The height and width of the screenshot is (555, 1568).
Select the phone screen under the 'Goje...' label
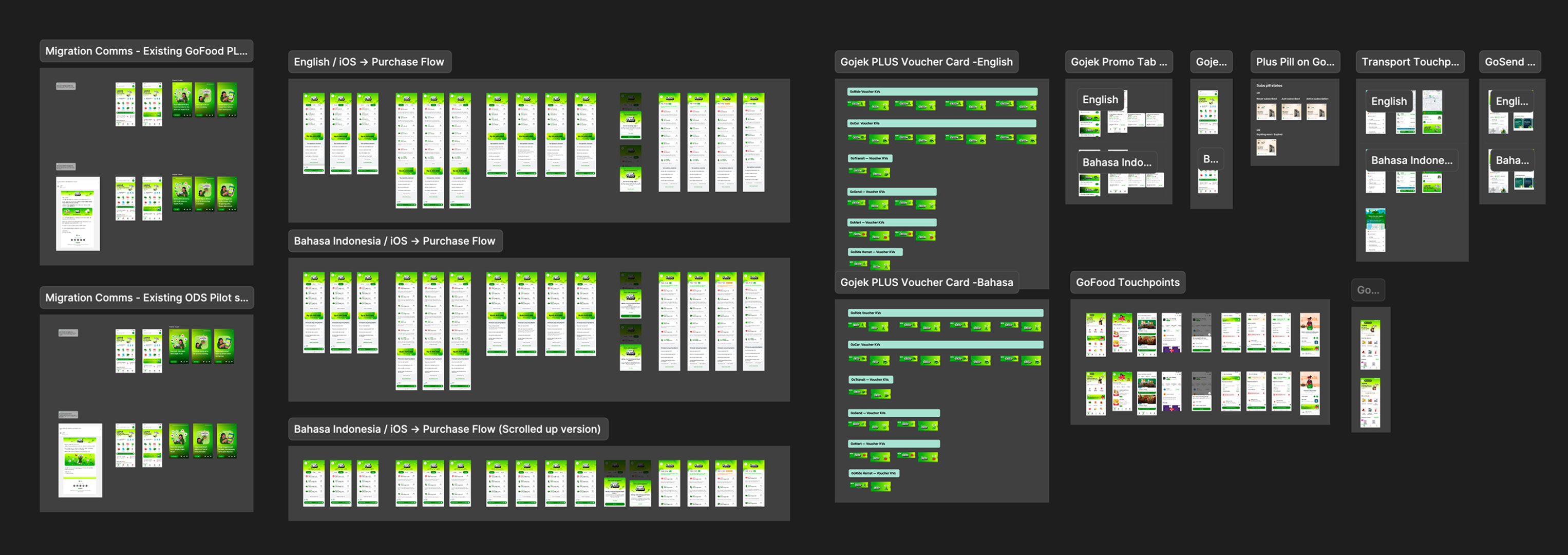(x=1208, y=112)
